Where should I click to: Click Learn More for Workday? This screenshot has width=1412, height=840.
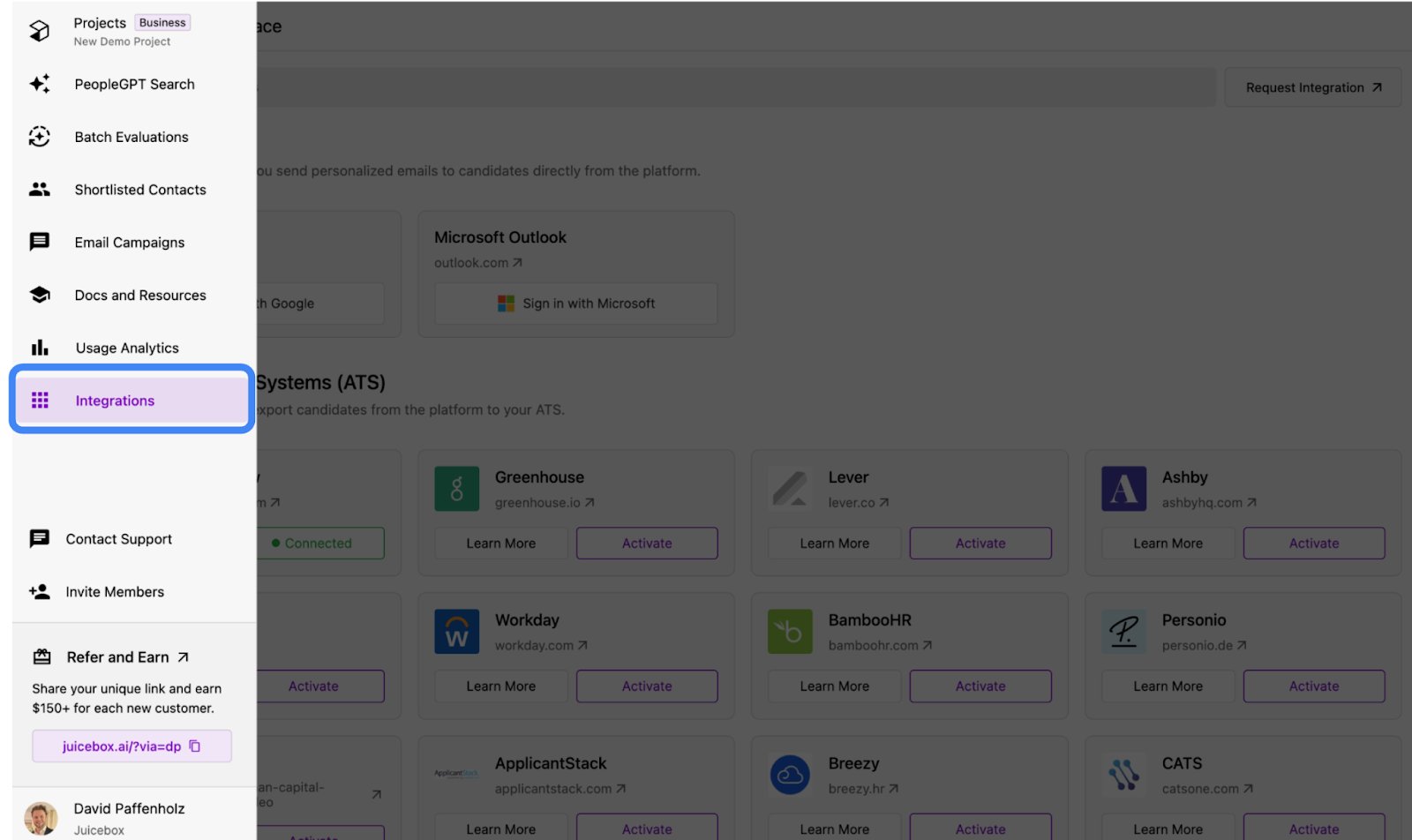click(501, 686)
